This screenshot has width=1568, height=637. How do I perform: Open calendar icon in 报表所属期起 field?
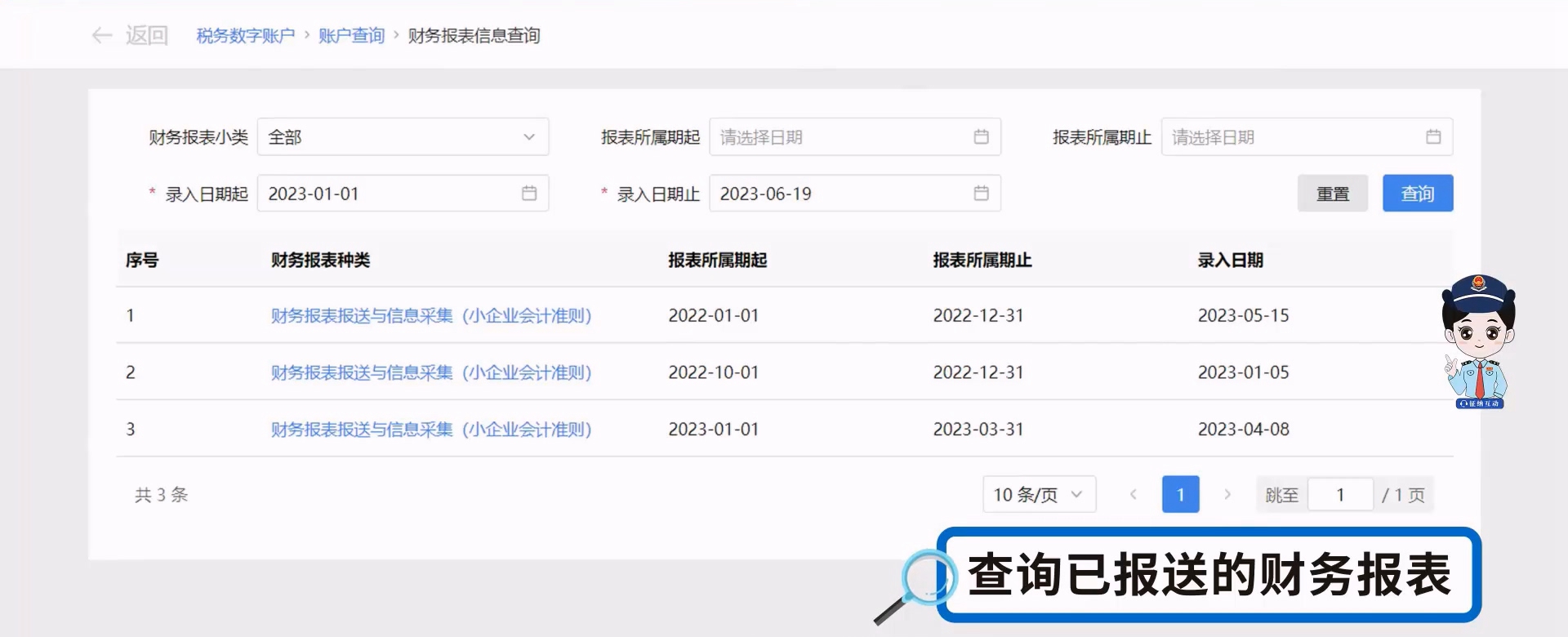tap(981, 137)
